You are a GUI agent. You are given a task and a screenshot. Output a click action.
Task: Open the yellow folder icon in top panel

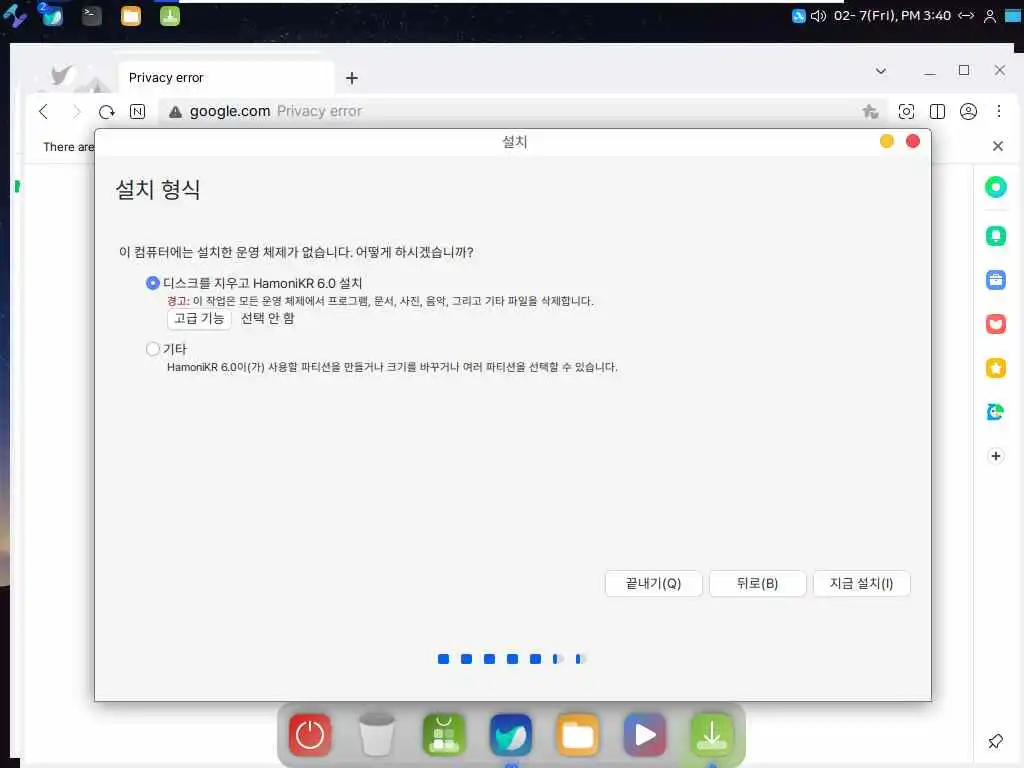(131, 16)
